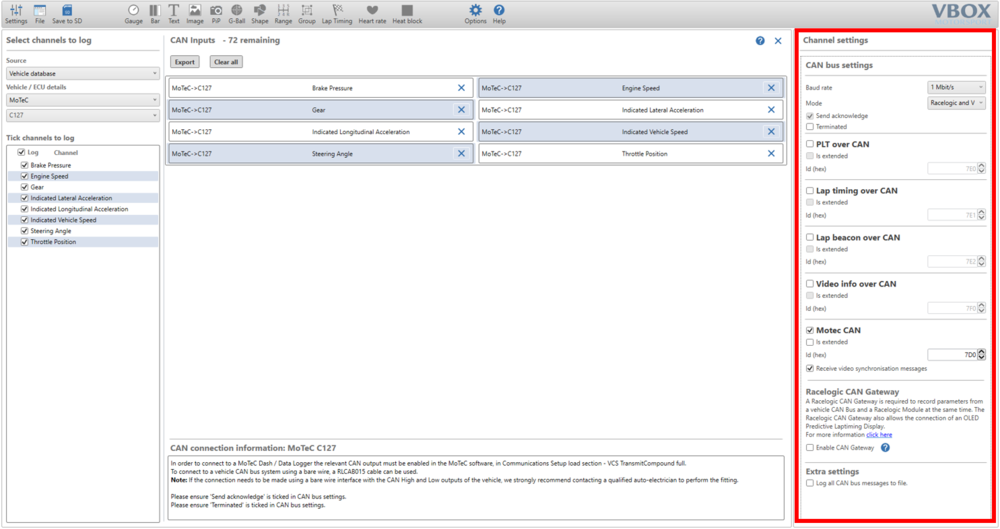Toggle Send acknowledge checkbox
The width and height of the screenshot is (1000, 529).
(x=810, y=116)
